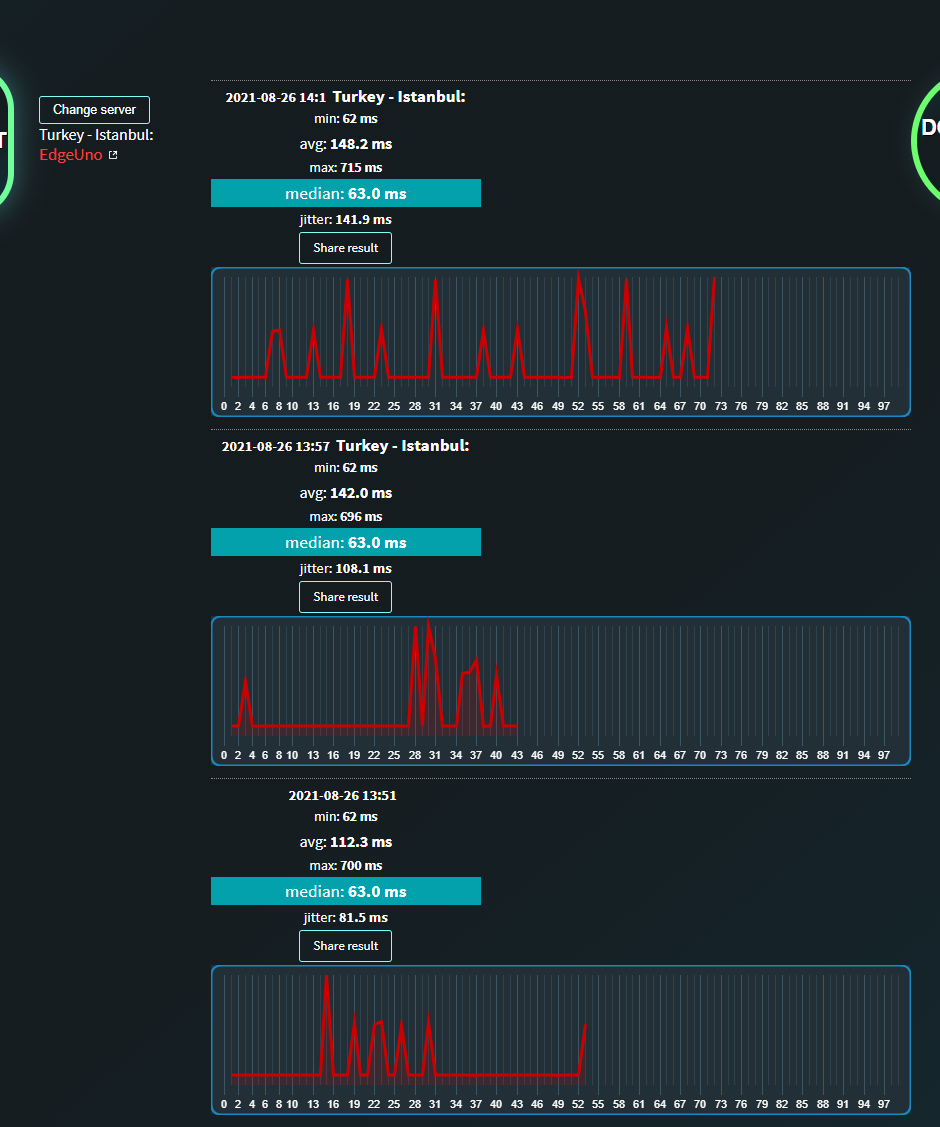Share result of the 112.3 ms avg test
Screen dimensions: 940x1127
click(346, 946)
